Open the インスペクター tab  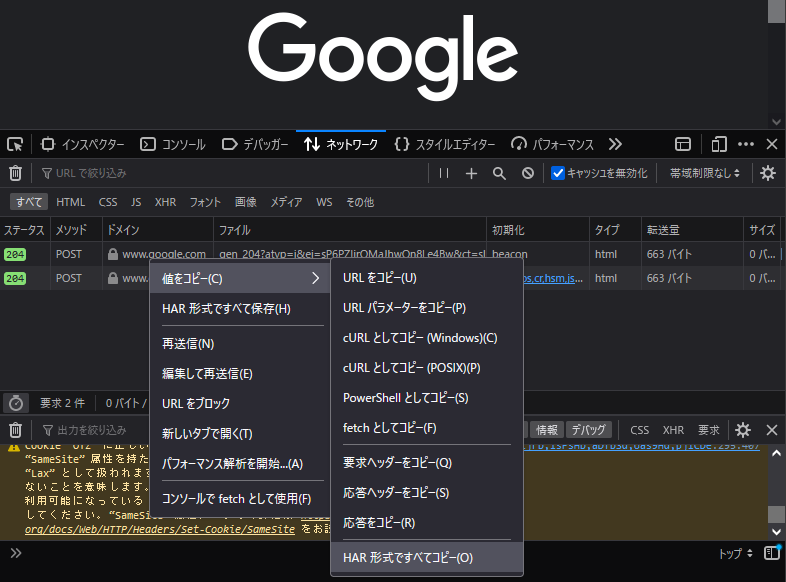coord(82,144)
